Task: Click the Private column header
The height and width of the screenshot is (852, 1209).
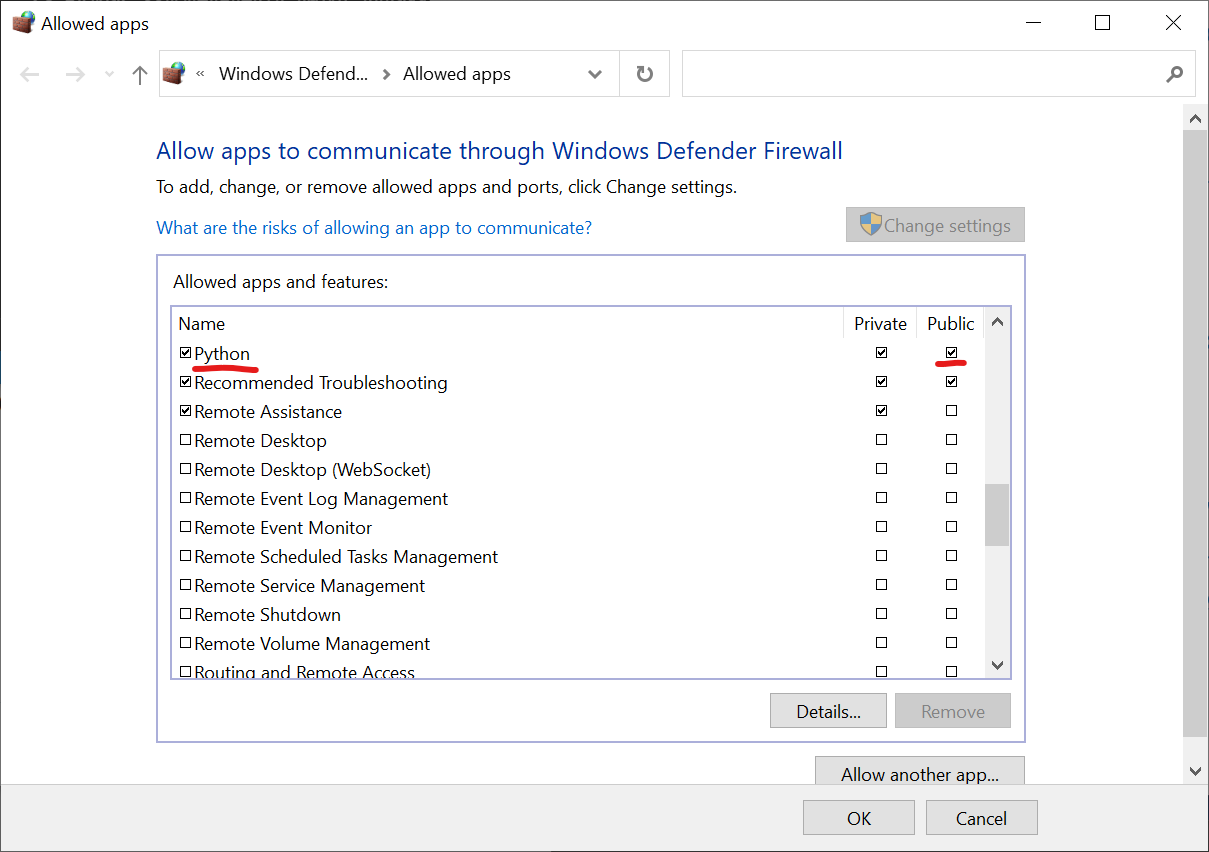Action: pyautogui.click(x=880, y=324)
